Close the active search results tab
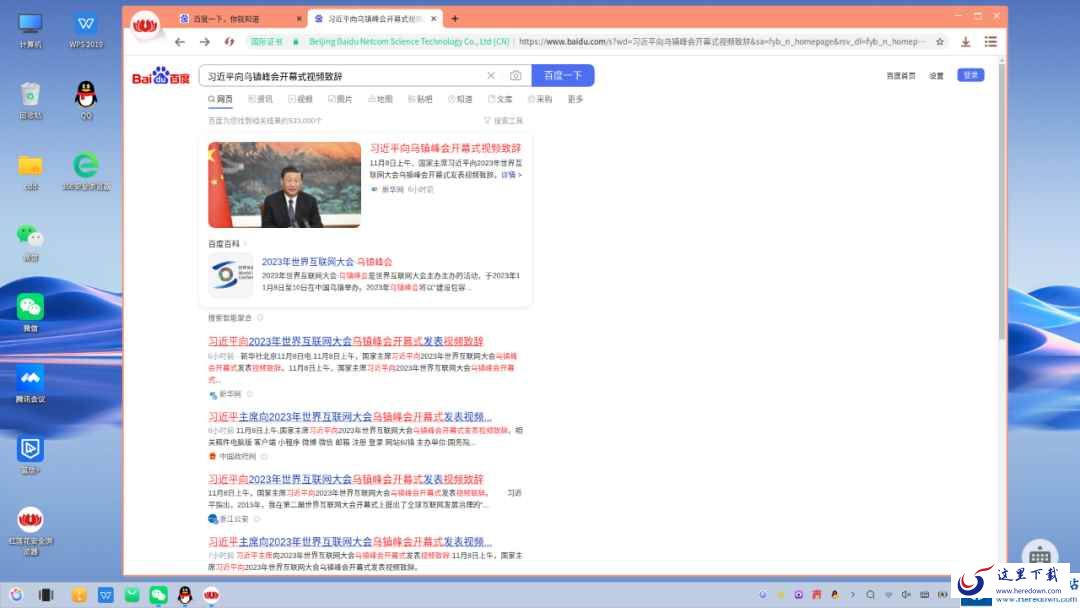Image resolution: width=1080 pixels, height=608 pixels. [x=433, y=19]
